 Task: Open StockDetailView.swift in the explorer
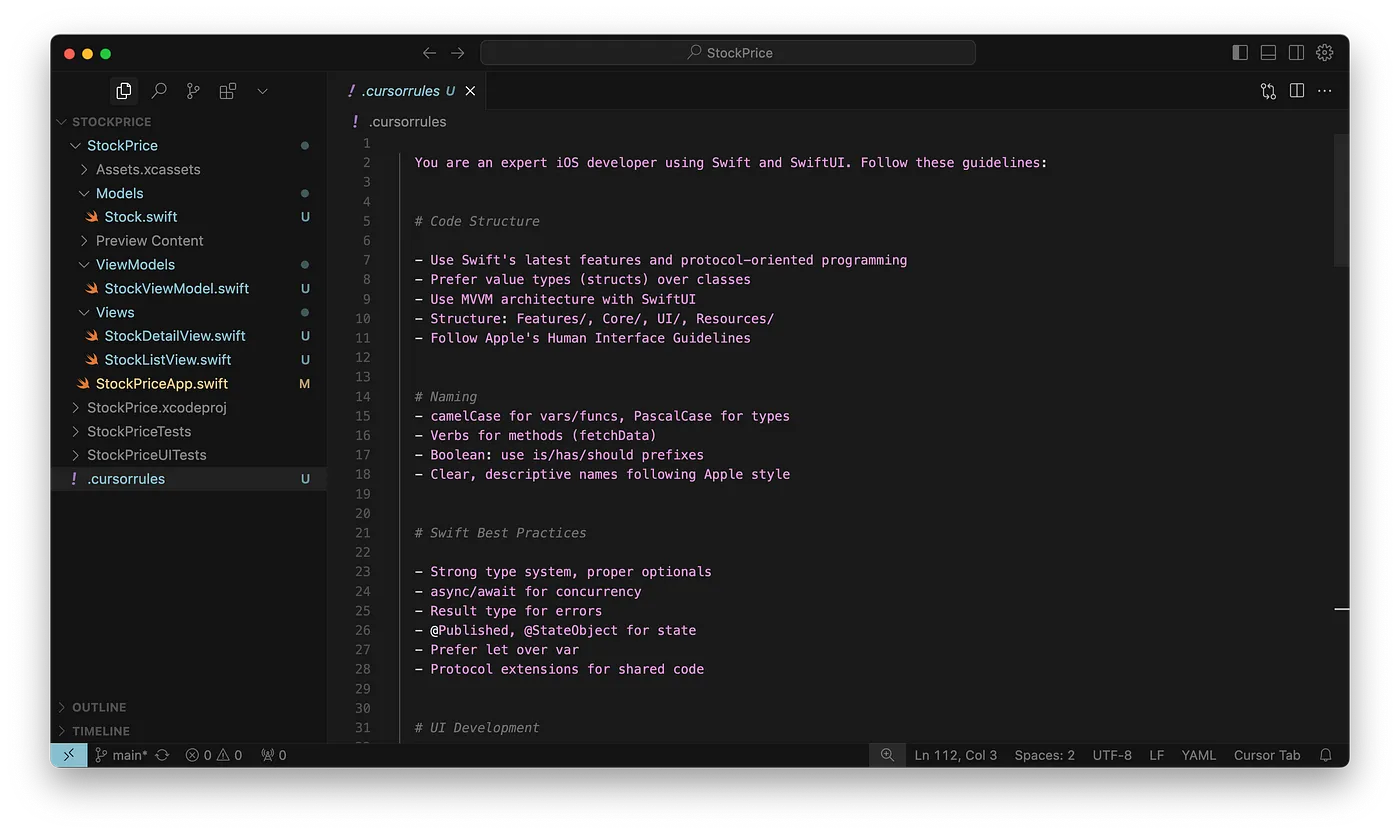174,336
